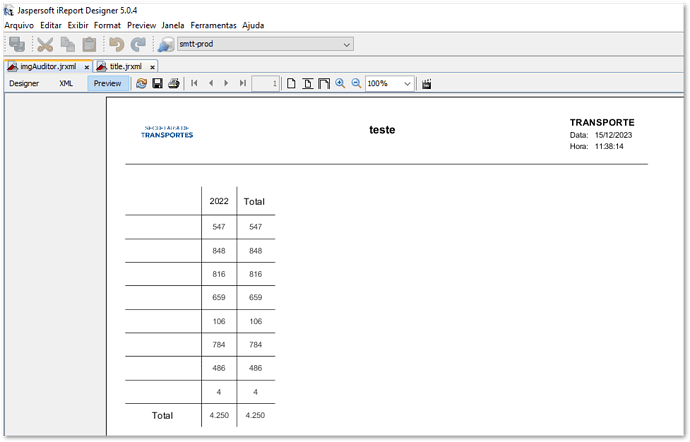Click the Save All toolbar icon
The width and height of the screenshot is (690, 442).
[x=17, y=44]
